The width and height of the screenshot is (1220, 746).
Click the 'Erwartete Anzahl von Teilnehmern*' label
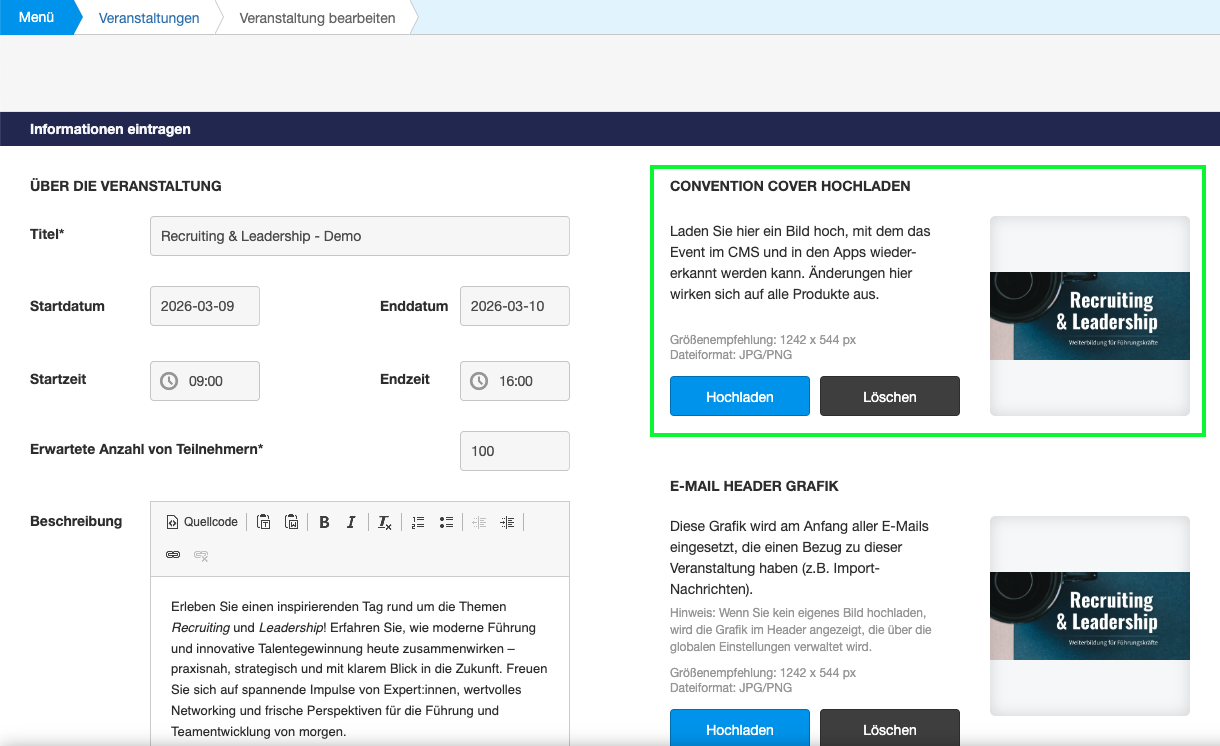click(147, 450)
